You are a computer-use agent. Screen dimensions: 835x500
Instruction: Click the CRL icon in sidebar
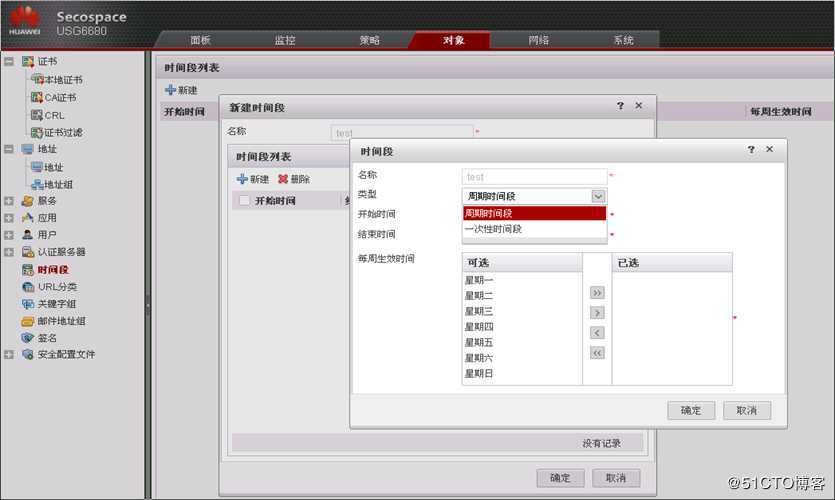pos(37,115)
